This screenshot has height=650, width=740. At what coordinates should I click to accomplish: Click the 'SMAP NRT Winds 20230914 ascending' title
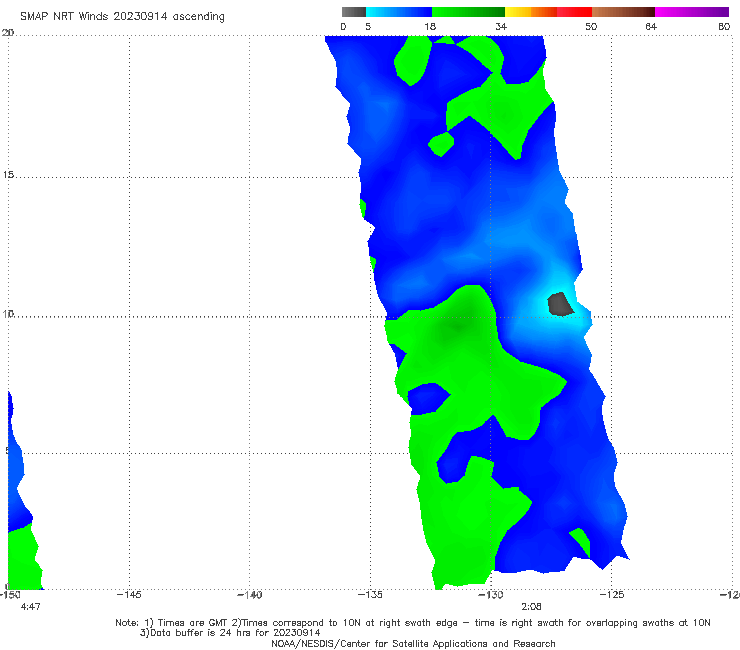click(x=122, y=17)
